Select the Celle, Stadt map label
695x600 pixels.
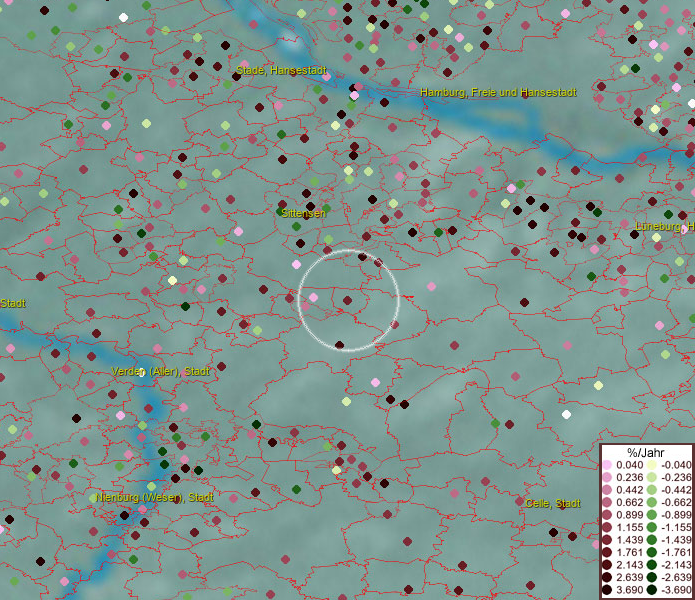(x=553, y=503)
